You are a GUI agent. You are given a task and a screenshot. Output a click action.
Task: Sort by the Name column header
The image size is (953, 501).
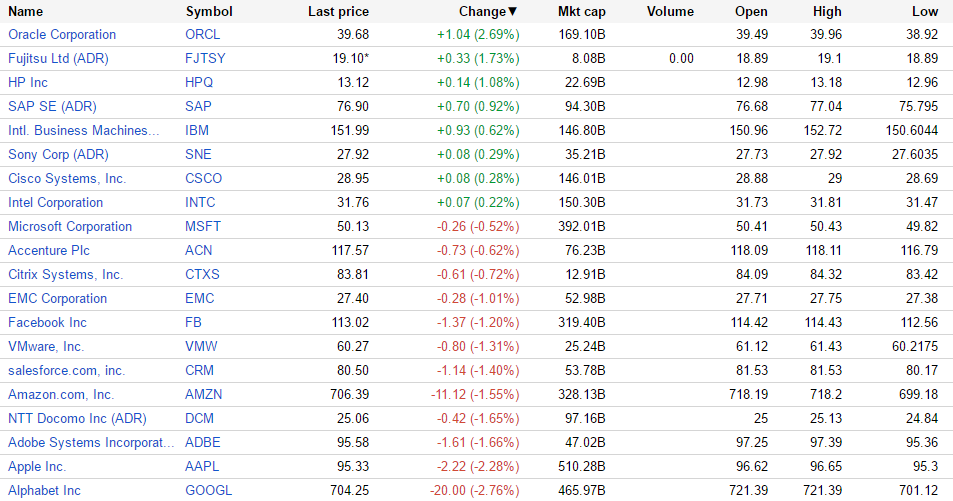[25, 12]
